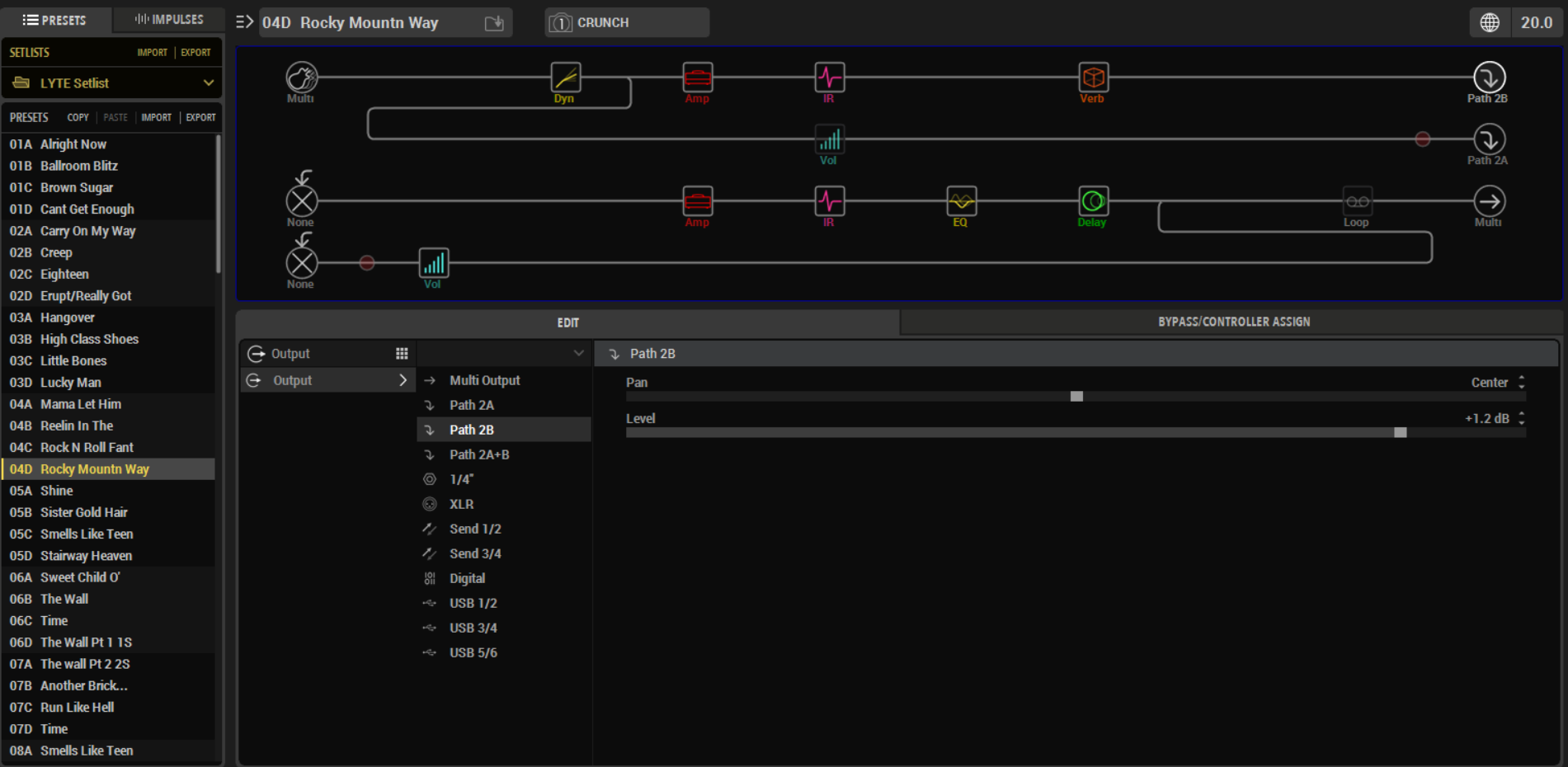Image resolution: width=1568 pixels, height=767 pixels.
Task: Choose XLR as the output
Action: tap(461, 504)
